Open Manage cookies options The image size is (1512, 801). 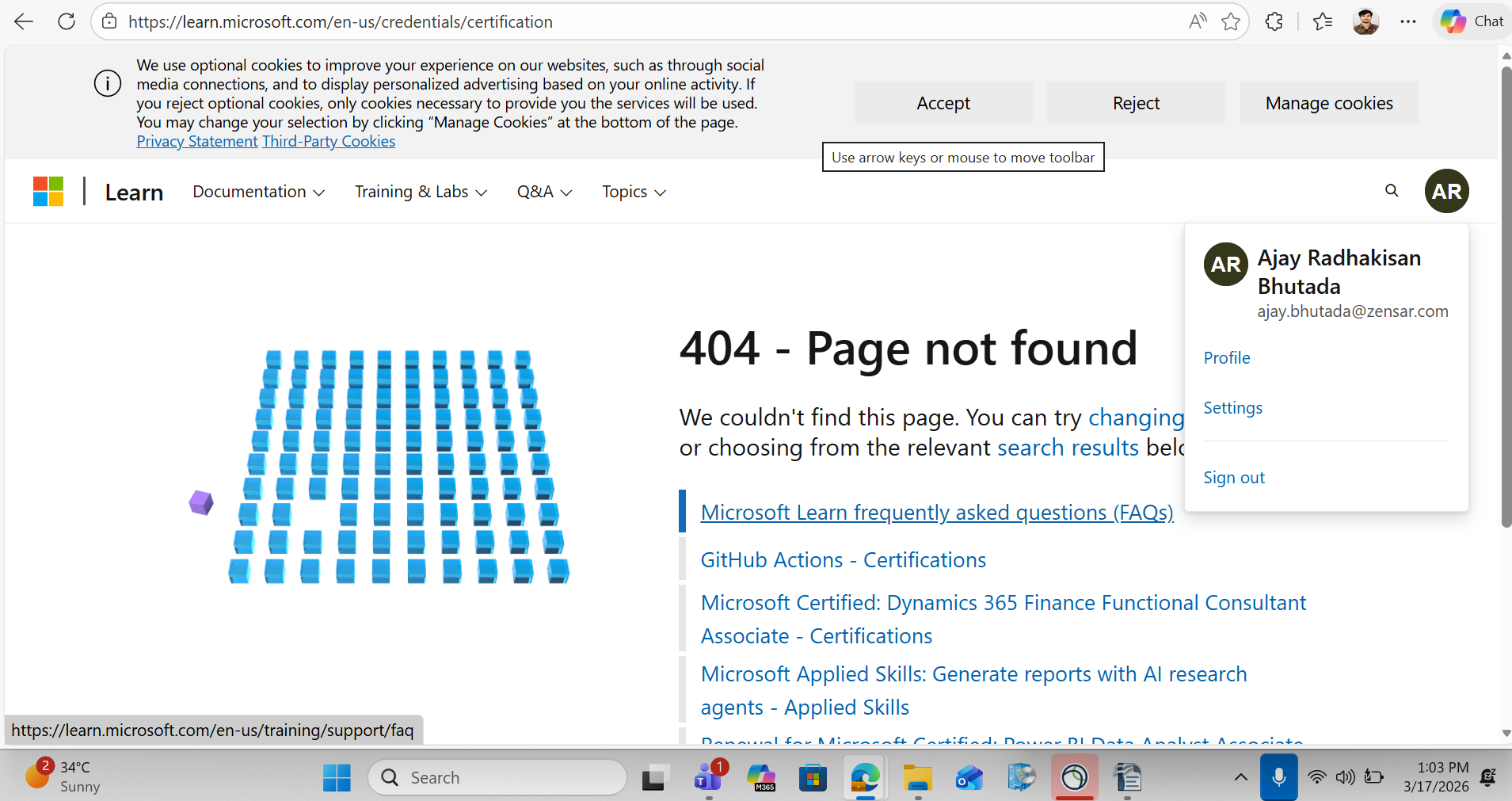click(x=1329, y=103)
